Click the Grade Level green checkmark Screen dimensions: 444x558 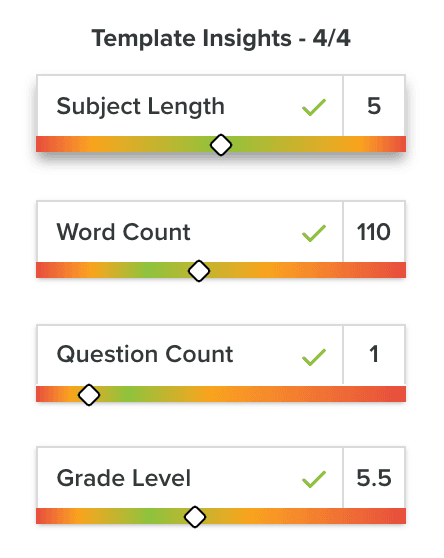[x=314, y=479]
